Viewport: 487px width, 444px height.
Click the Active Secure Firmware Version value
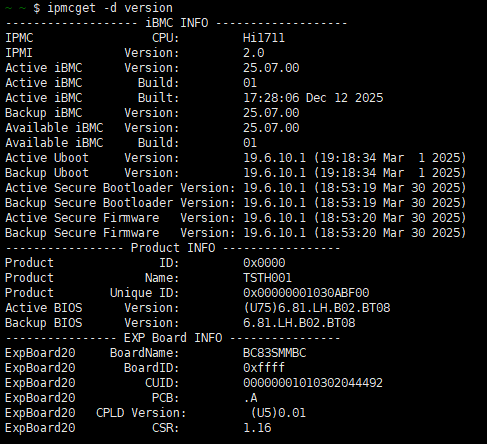tap(355, 218)
